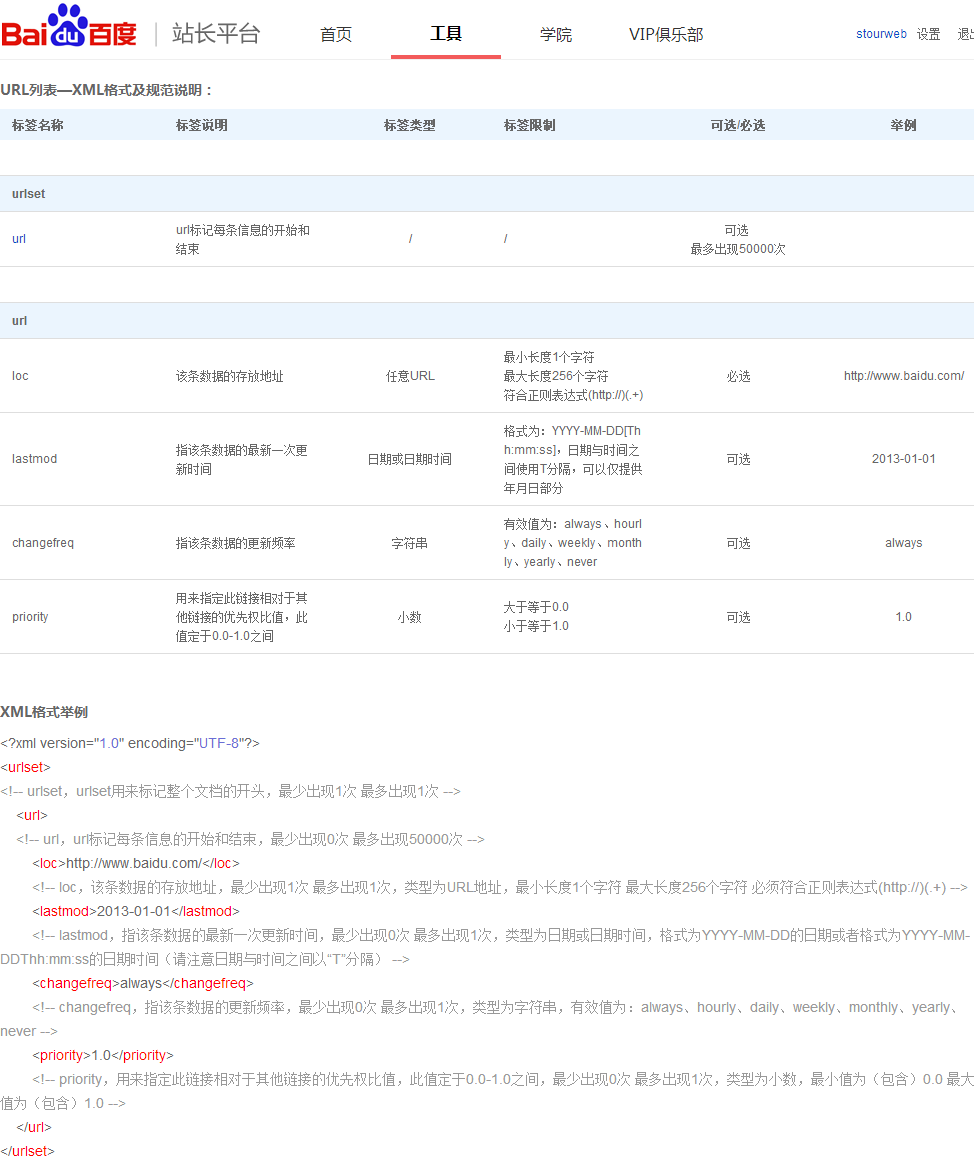This screenshot has height=1156, width=974.
Task: Click the http://www.baidu.com/ example text
Action: pyautogui.click(x=903, y=375)
